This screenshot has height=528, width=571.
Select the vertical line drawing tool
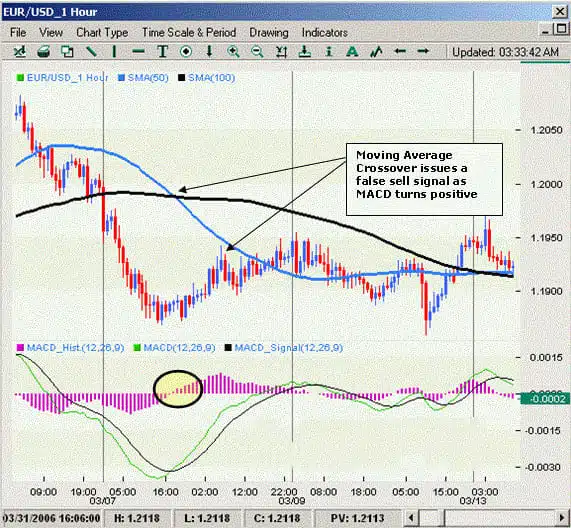114,51
